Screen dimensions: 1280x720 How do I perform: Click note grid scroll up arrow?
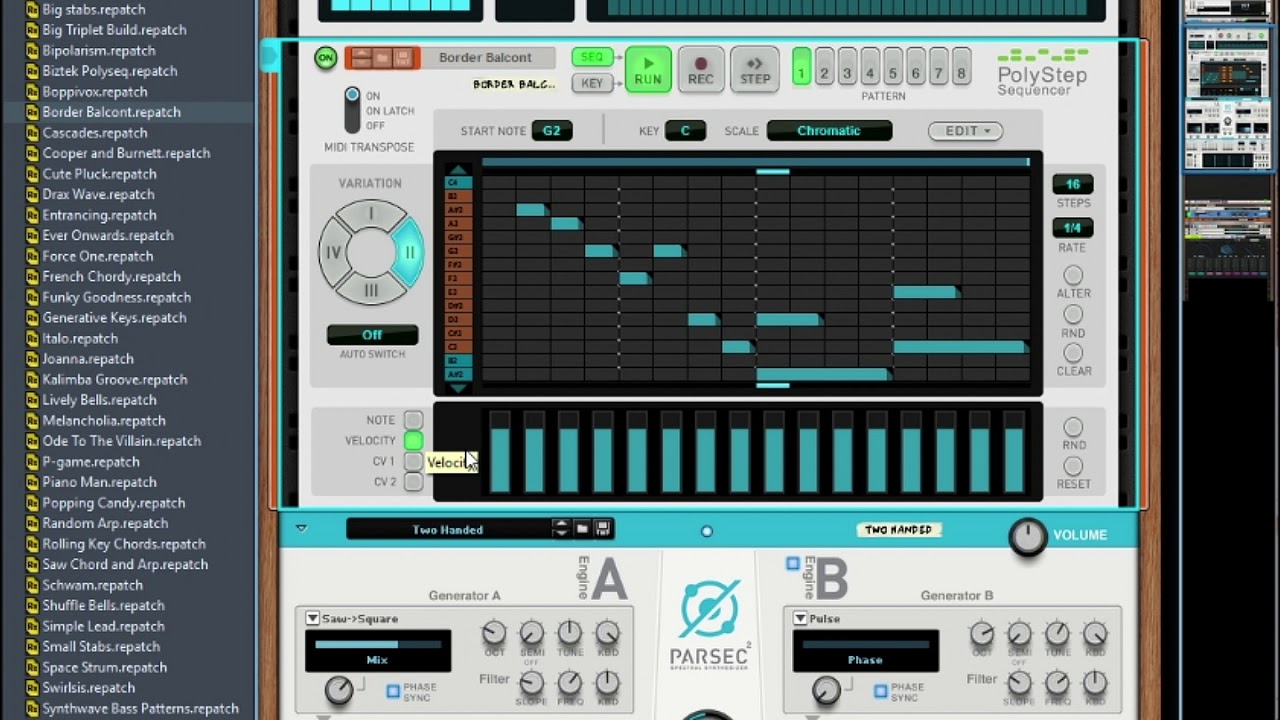pos(457,169)
